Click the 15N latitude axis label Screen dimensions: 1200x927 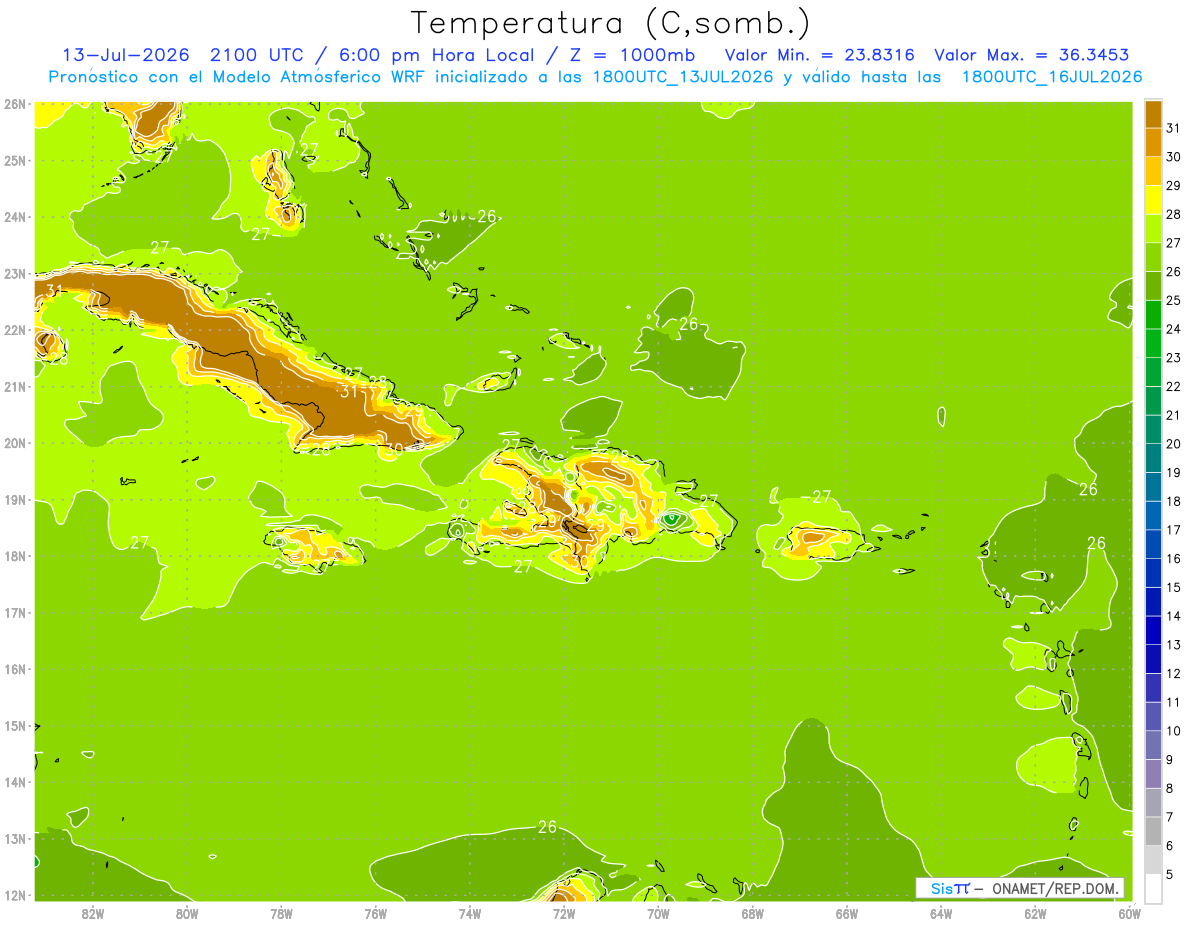[14, 725]
